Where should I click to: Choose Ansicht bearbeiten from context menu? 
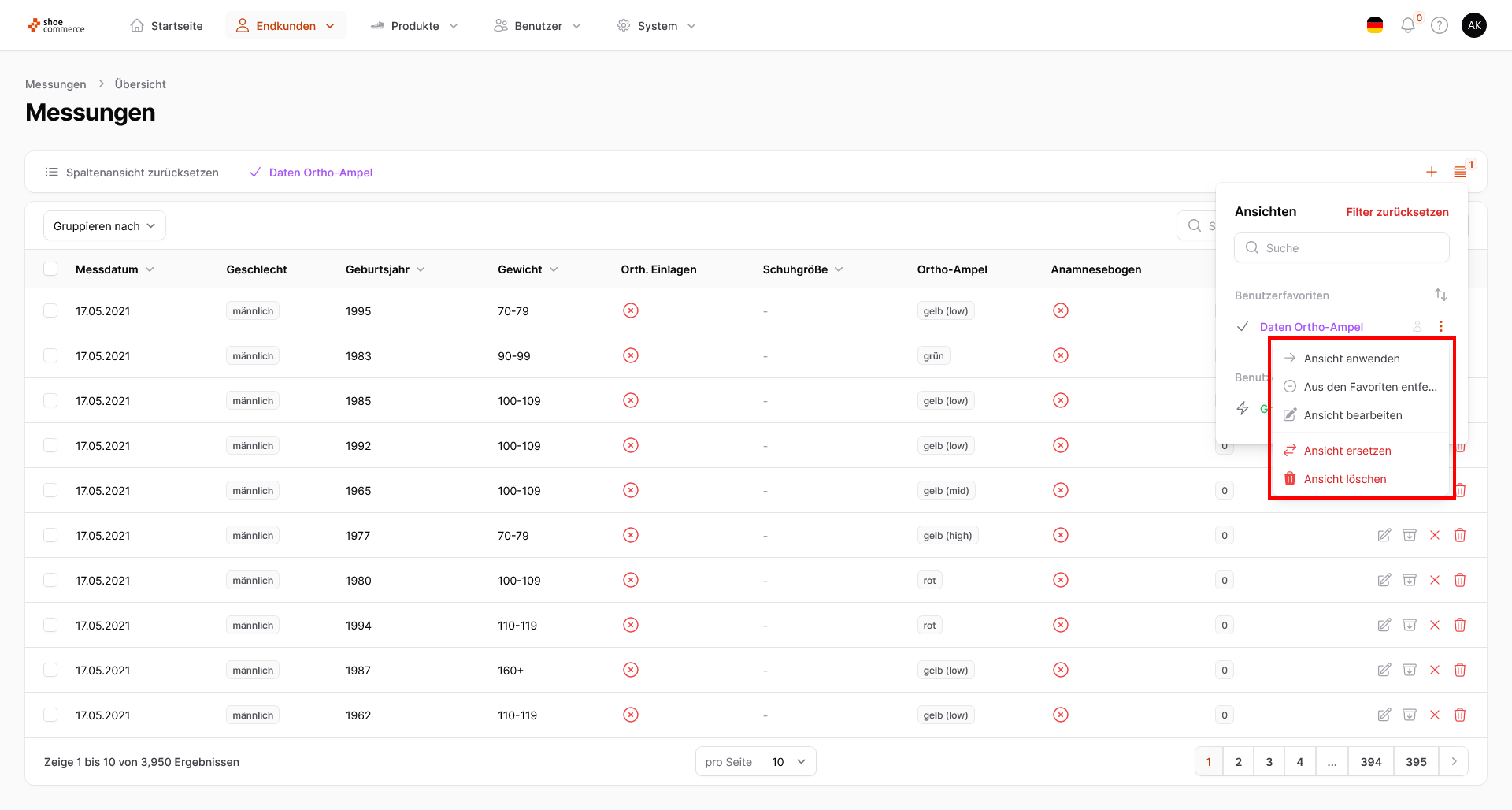(x=1352, y=415)
